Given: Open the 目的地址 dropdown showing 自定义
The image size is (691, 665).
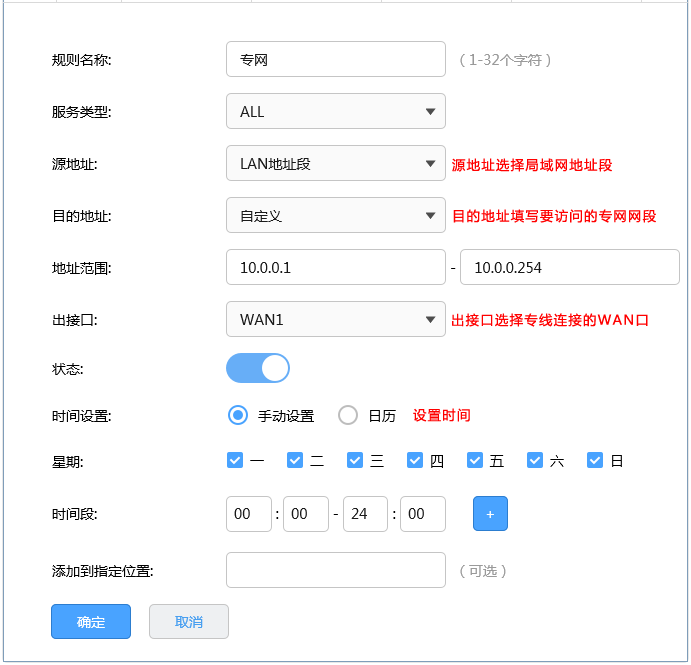Looking at the screenshot, I should 335,215.
